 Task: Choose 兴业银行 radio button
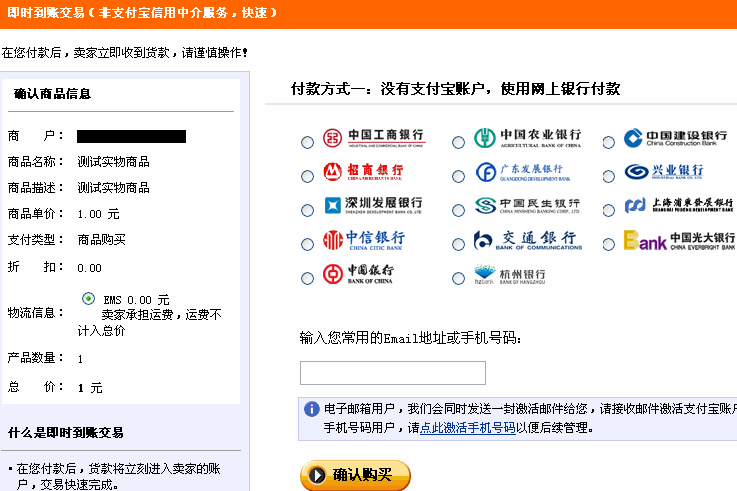[609, 176]
